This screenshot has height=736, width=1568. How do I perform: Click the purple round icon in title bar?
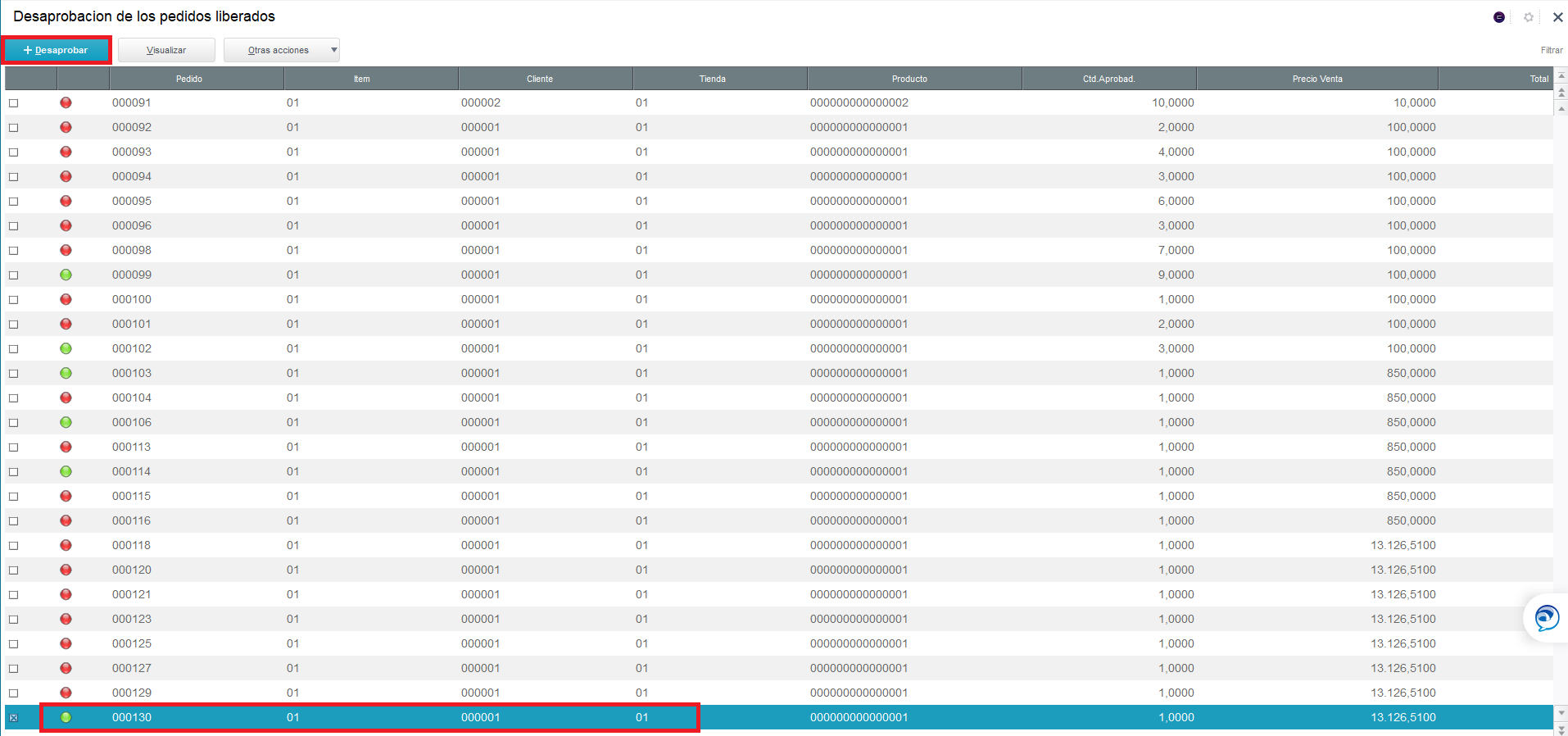1499,17
